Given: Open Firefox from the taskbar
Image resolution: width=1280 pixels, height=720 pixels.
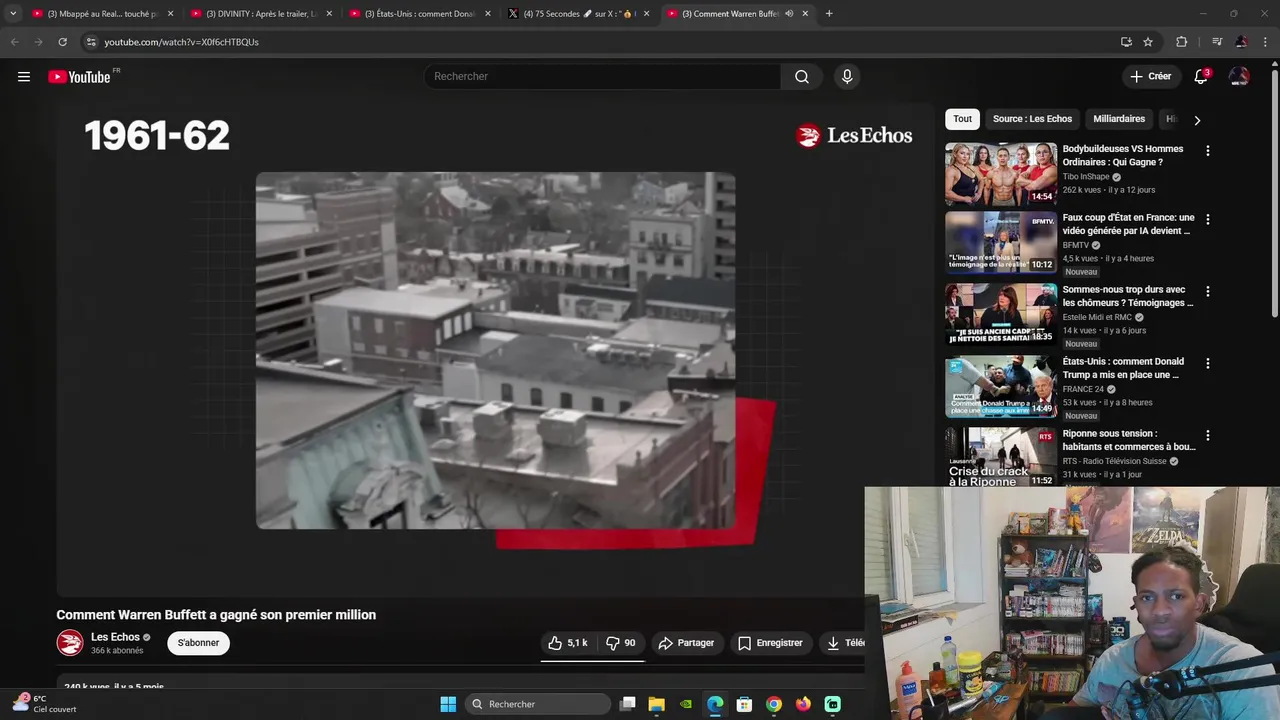Looking at the screenshot, I should tap(803, 704).
